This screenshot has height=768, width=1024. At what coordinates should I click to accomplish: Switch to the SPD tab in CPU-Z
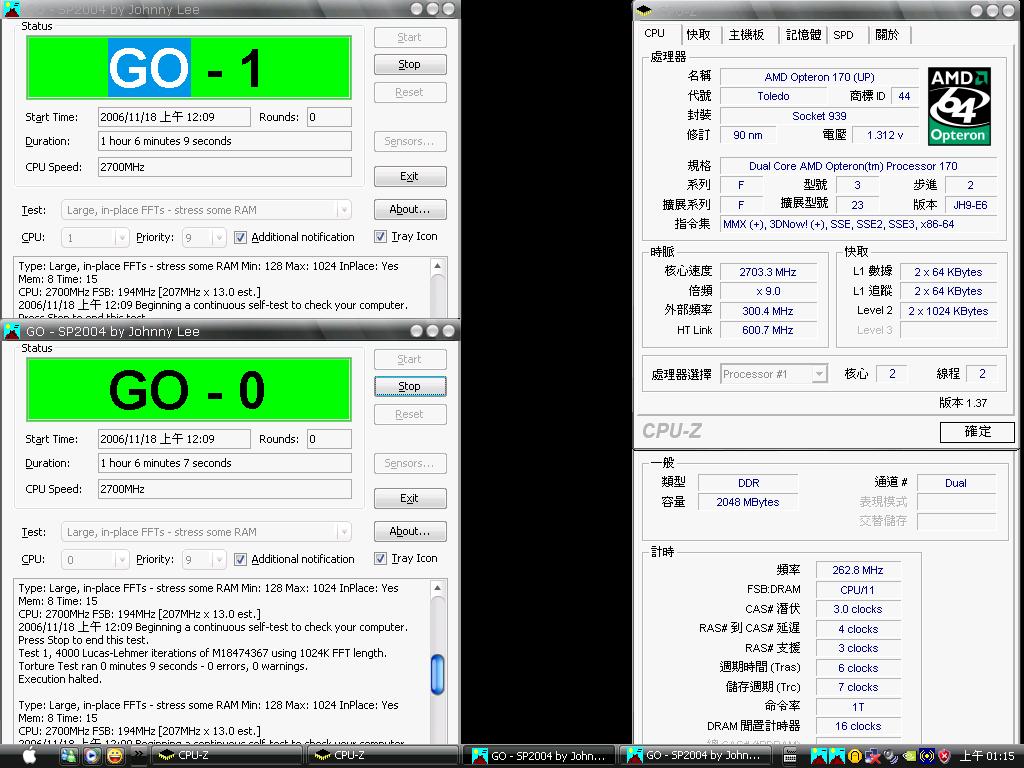pos(843,35)
